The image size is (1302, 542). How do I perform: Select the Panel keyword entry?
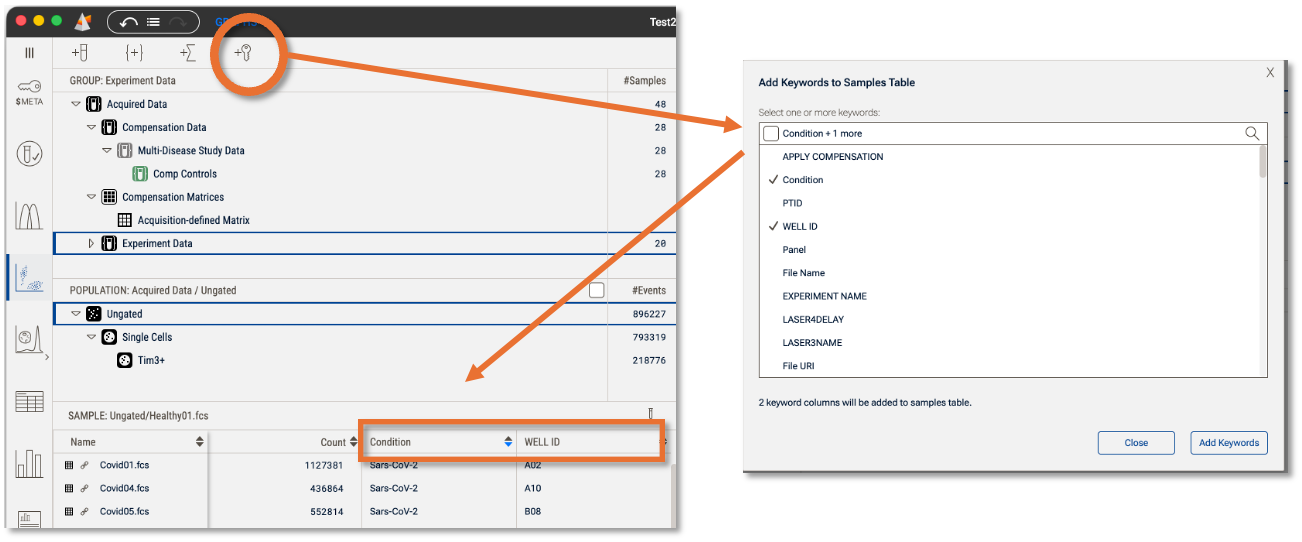point(794,250)
